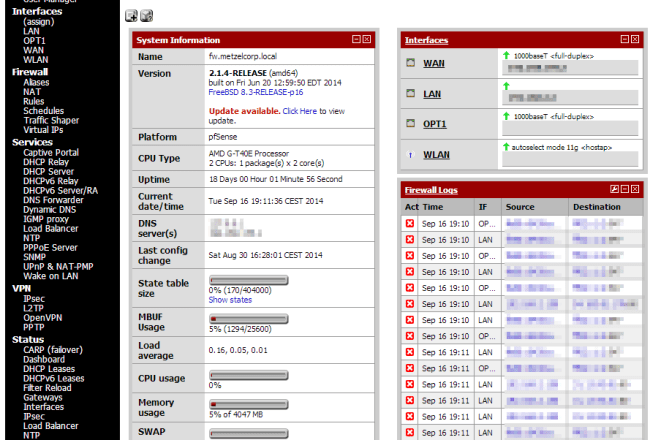
Task: Open the Interfaces widget title link
Action: pos(426,40)
